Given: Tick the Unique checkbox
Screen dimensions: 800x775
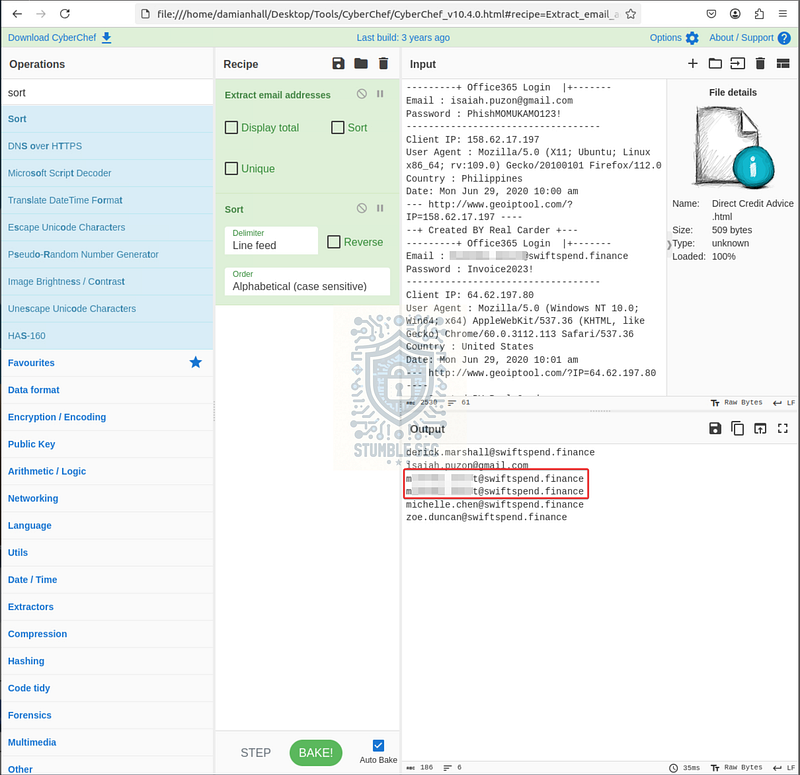Looking at the screenshot, I should [x=231, y=168].
